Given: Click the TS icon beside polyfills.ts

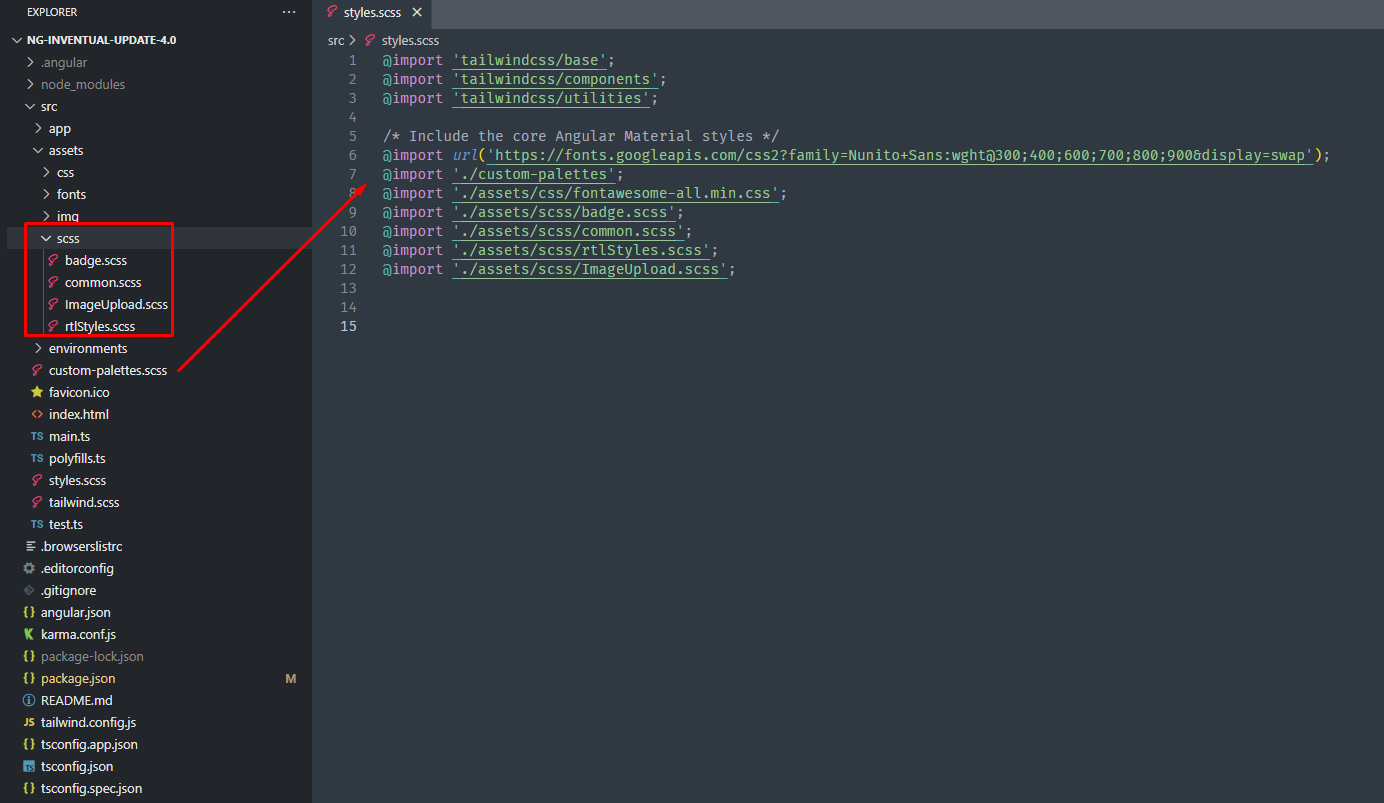Looking at the screenshot, I should coord(38,458).
